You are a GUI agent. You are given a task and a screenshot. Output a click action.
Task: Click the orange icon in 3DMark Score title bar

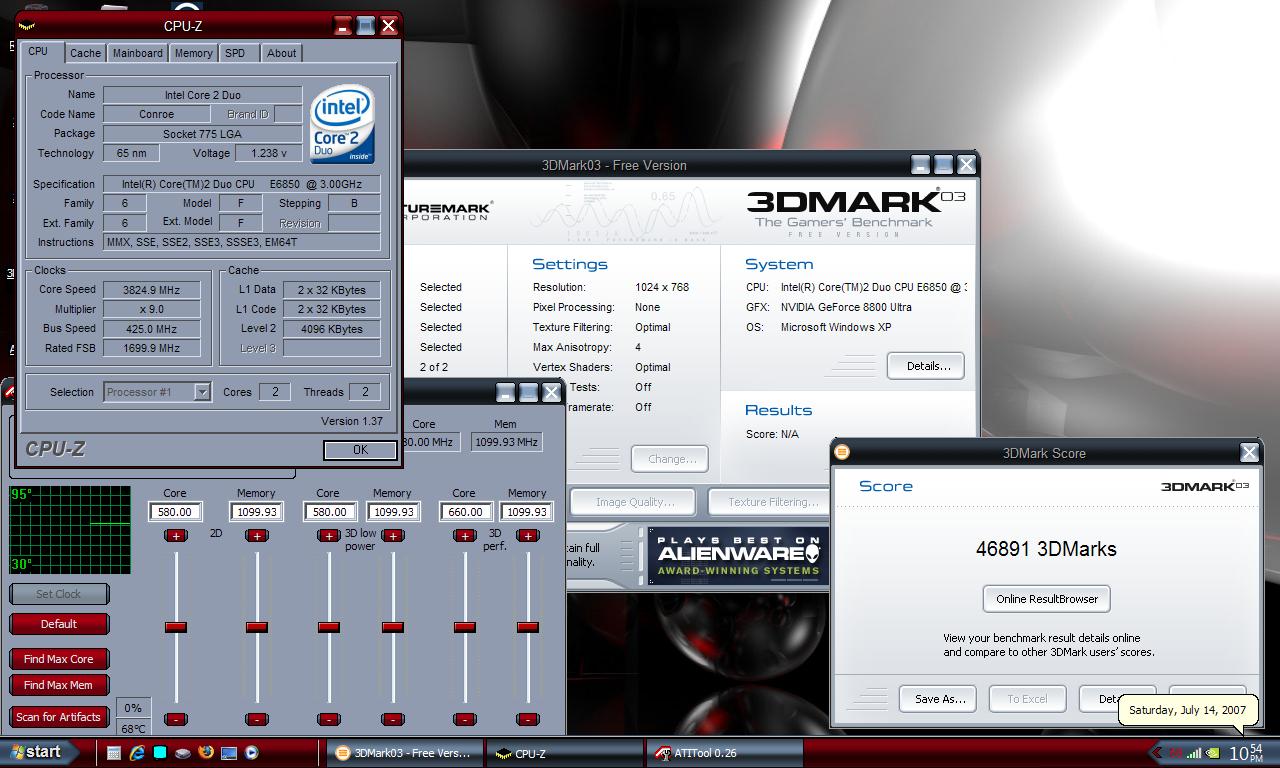(x=842, y=452)
